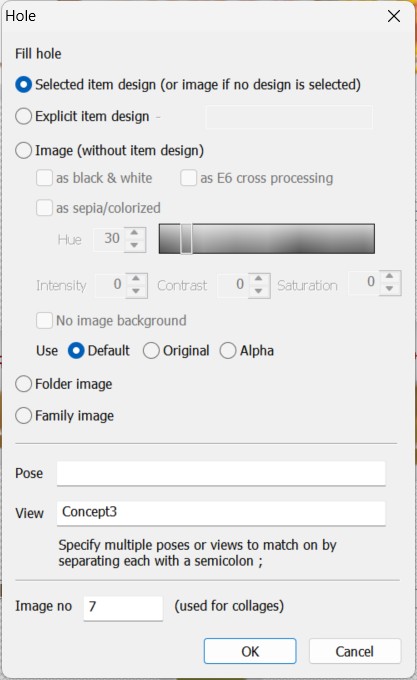Viewport: 417px width, 680px height.
Task: Increase Contrast using the up arrow
Action: [259, 278]
